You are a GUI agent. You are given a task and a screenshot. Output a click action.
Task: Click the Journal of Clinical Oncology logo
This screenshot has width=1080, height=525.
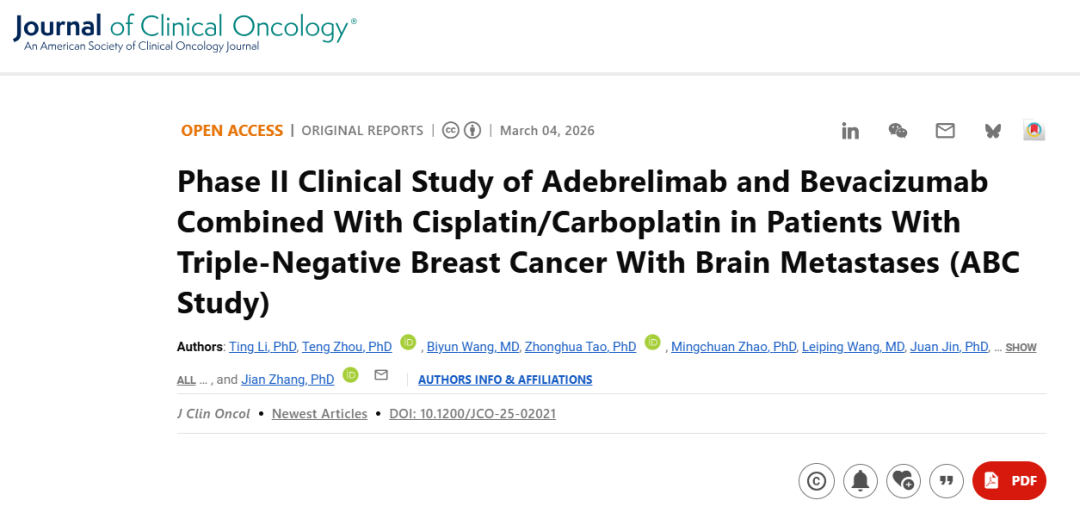coord(185,30)
